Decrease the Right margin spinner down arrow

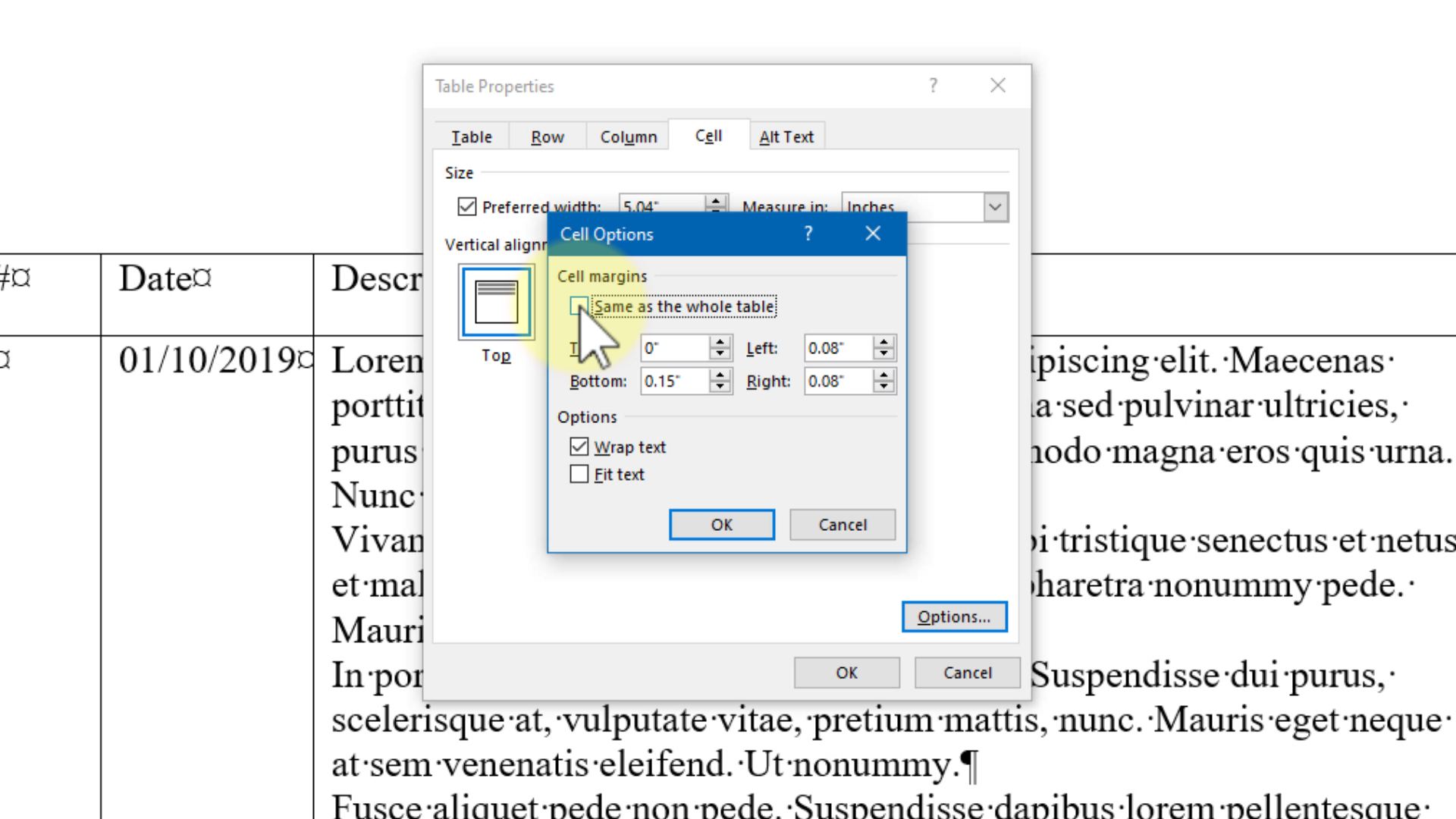(883, 387)
